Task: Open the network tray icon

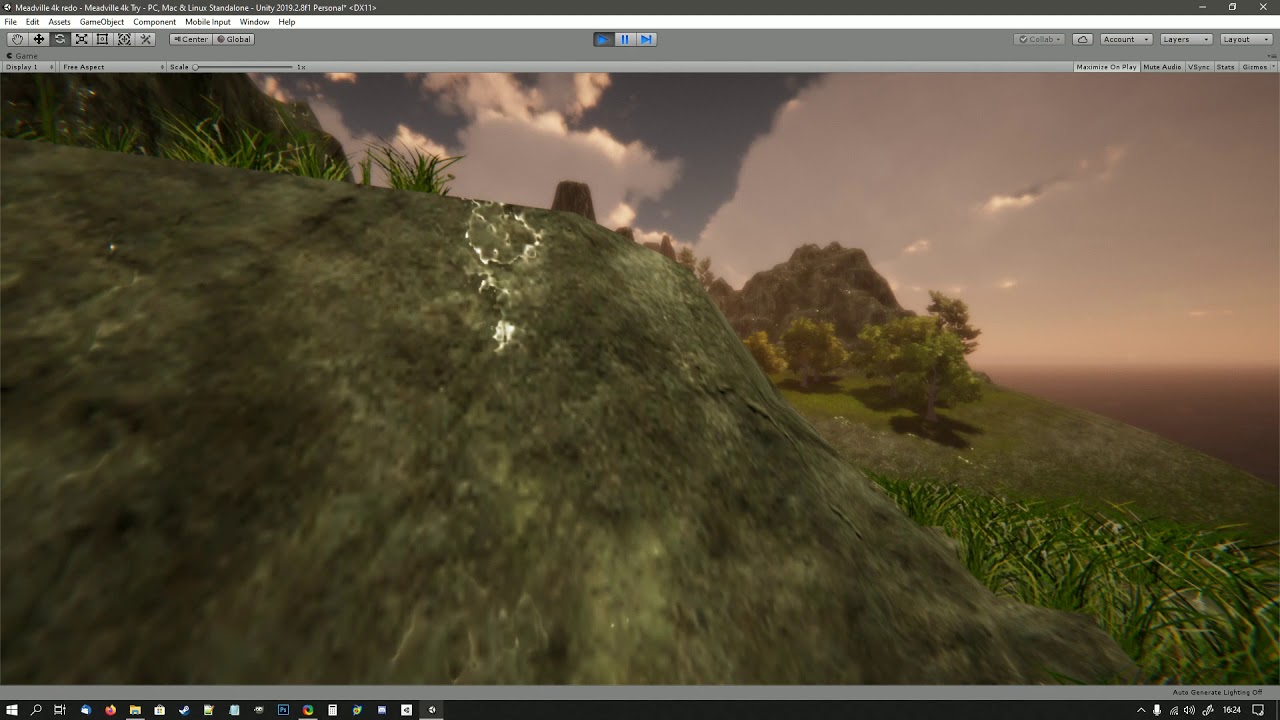Action: [x=1173, y=710]
